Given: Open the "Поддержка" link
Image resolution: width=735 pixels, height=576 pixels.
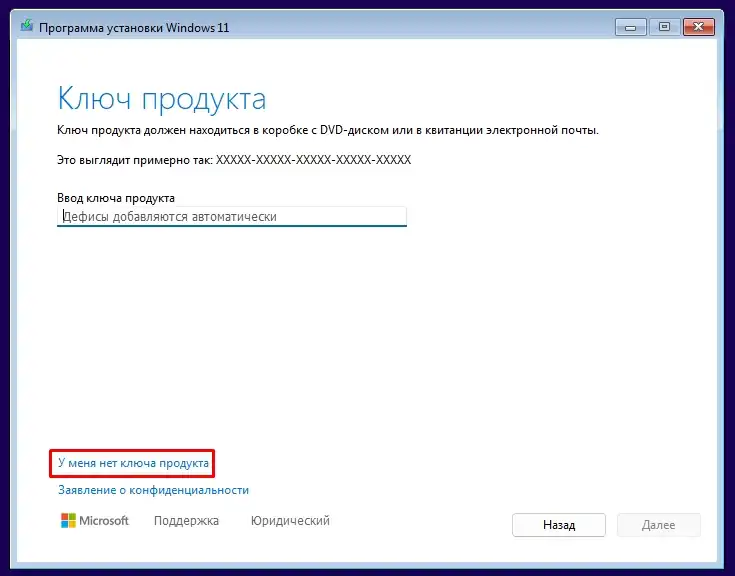Looking at the screenshot, I should (x=186, y=521).
